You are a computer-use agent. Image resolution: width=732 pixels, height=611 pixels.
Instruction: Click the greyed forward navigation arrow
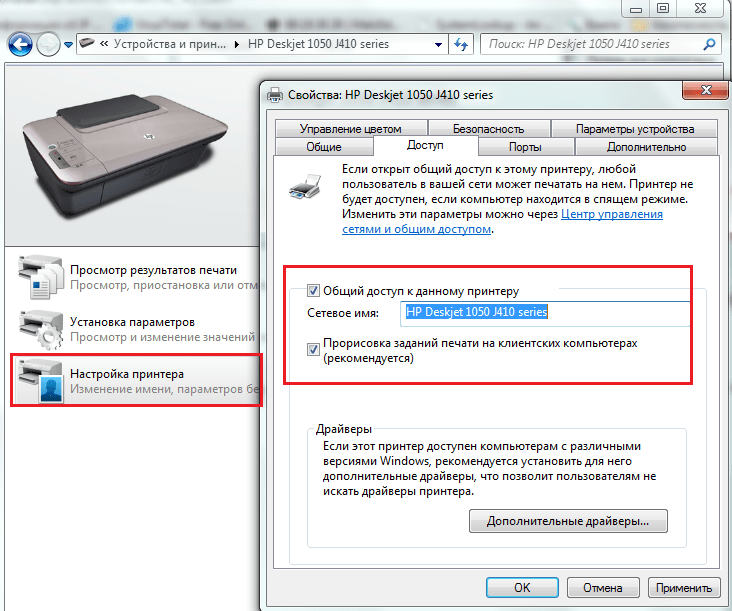pyautogui.click(x=48, y=44)
